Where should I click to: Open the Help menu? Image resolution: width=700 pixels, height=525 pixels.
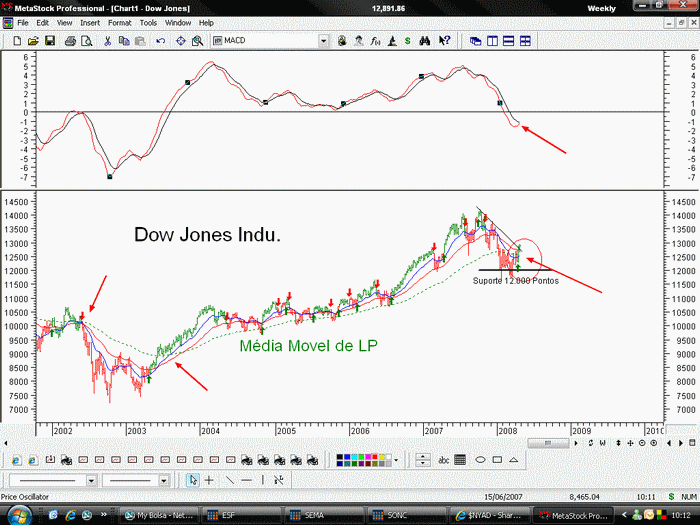[x=206, y=23]
